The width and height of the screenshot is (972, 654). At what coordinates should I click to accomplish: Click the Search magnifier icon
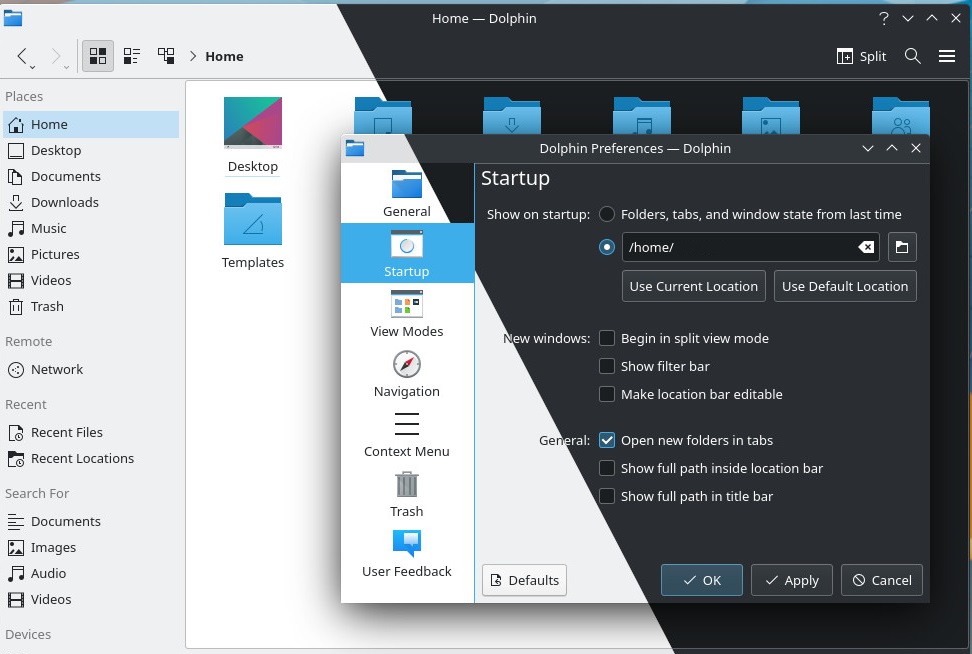pos(912,56)
